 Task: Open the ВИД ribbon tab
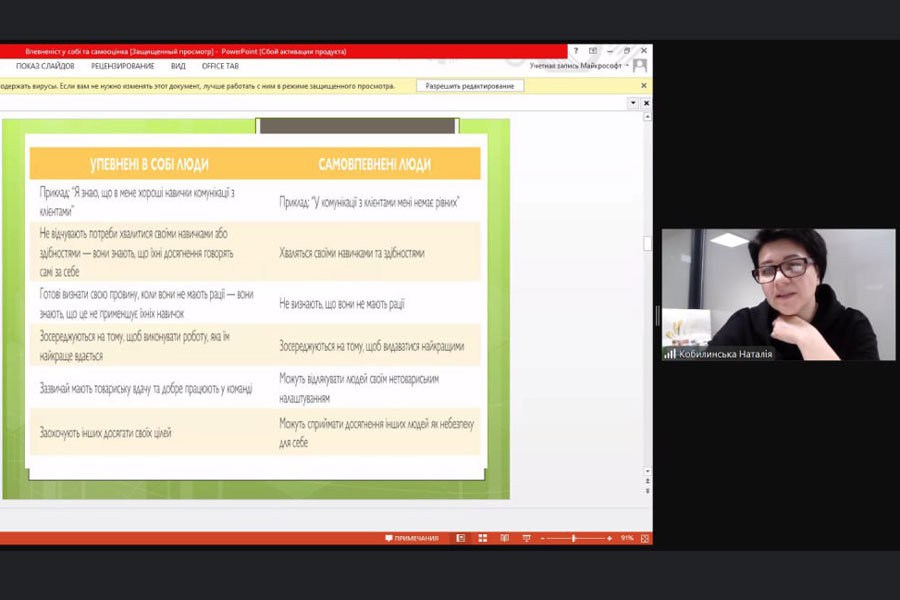coord(178,66)
